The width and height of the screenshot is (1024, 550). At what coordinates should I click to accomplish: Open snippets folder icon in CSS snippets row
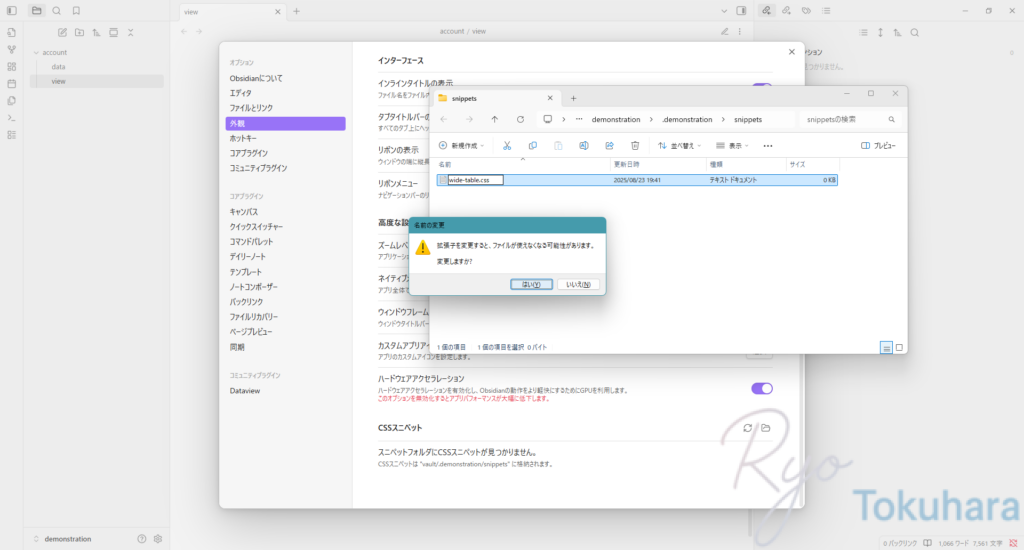click(x=765, y=428)
